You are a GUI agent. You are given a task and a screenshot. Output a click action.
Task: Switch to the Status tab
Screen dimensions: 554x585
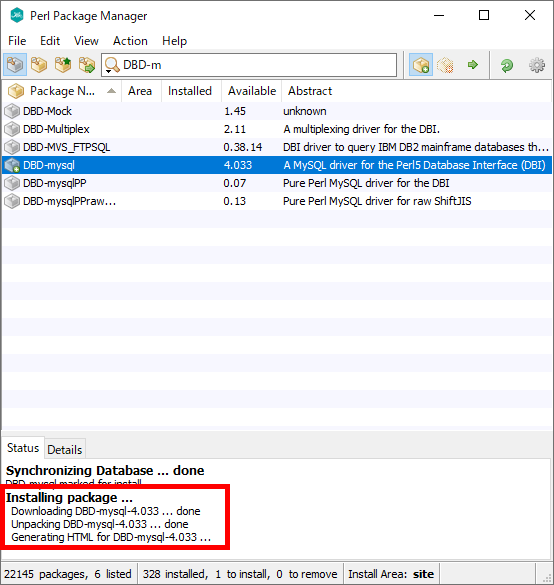tap(23, 448)
